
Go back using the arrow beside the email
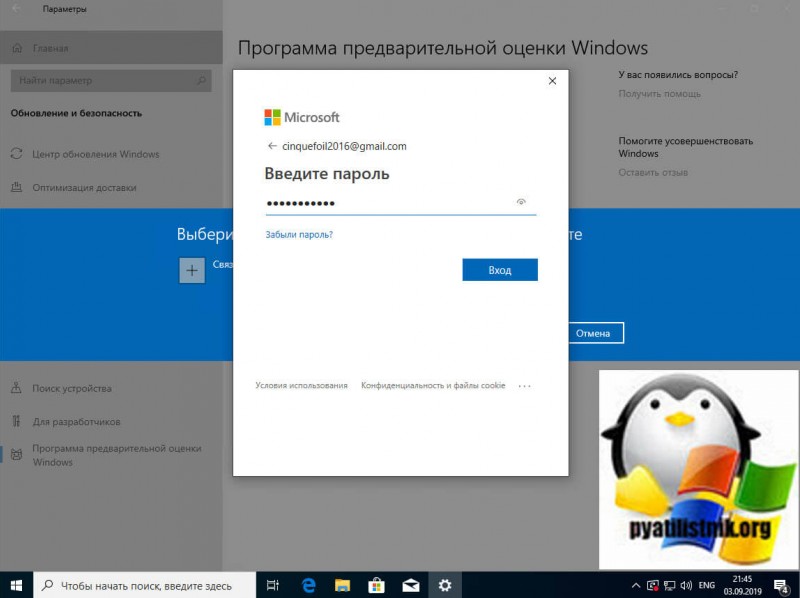[272, 146]
